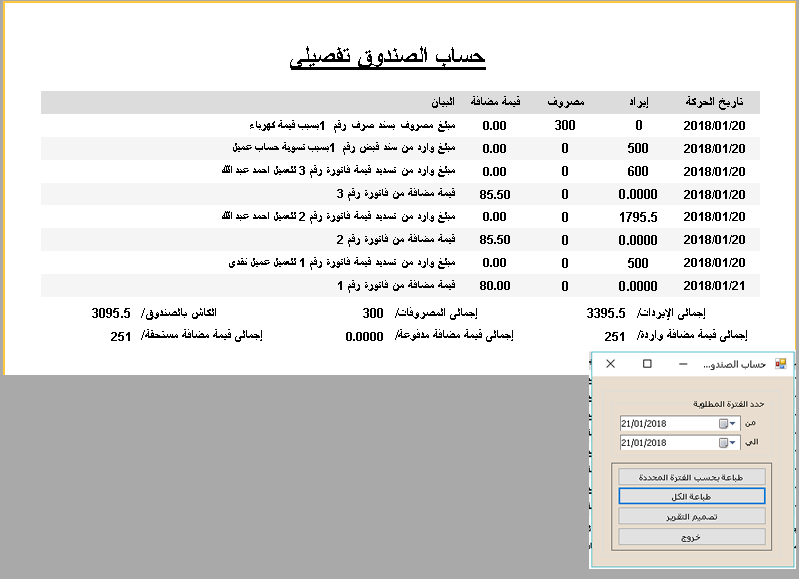Click the تاريخ الحركة column header
The image size is (799, 579).
point(714,102)
